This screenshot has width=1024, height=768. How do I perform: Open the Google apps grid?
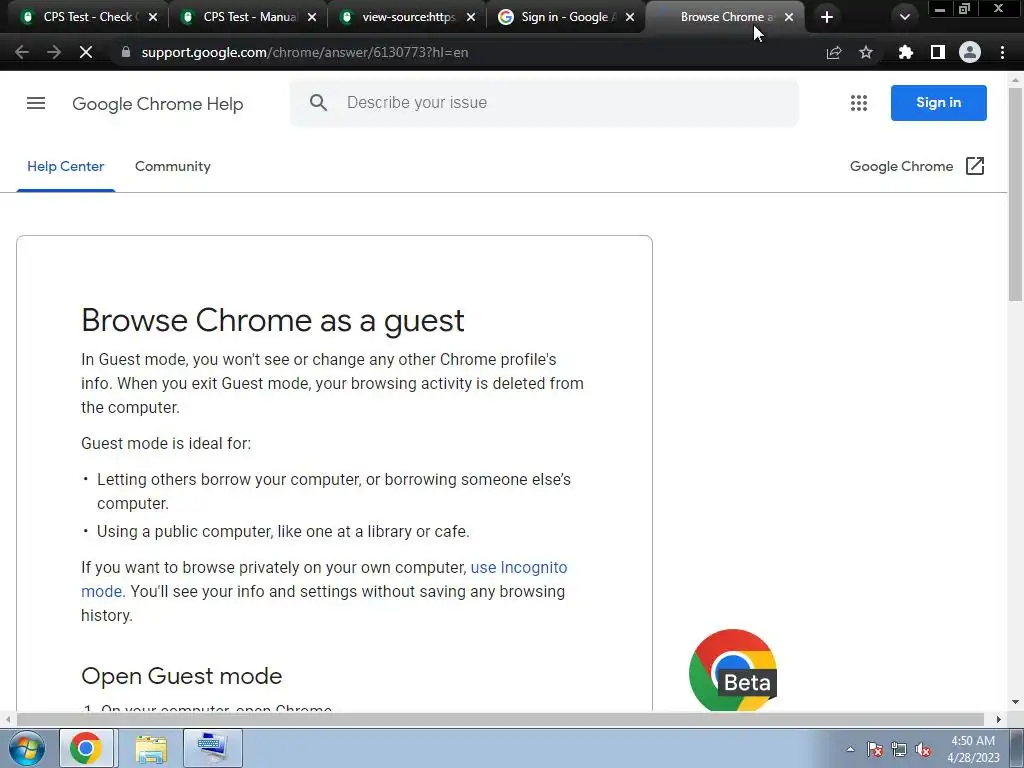859,103
